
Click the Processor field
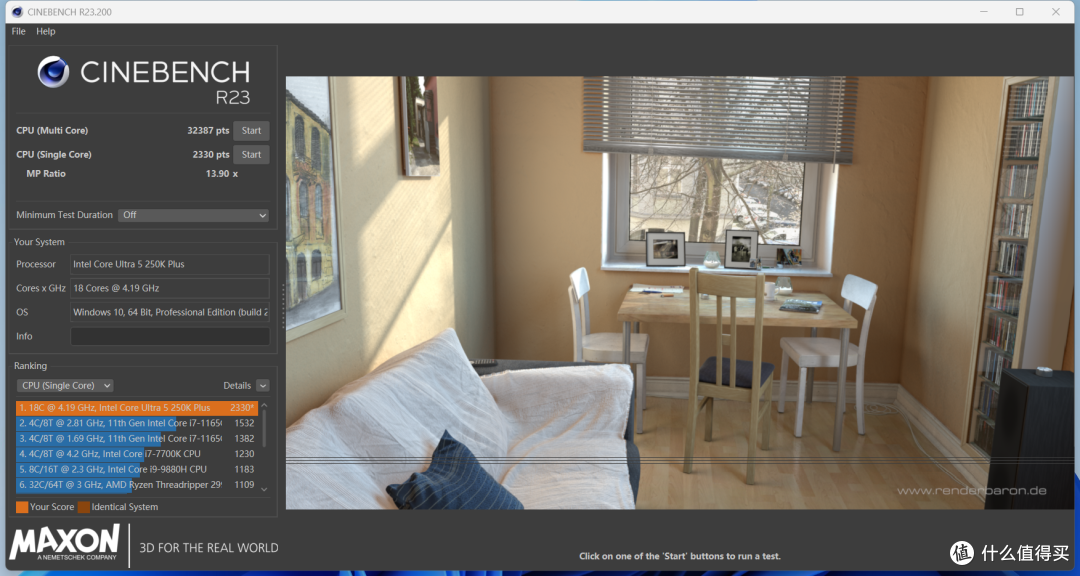(x=169, y=264)
